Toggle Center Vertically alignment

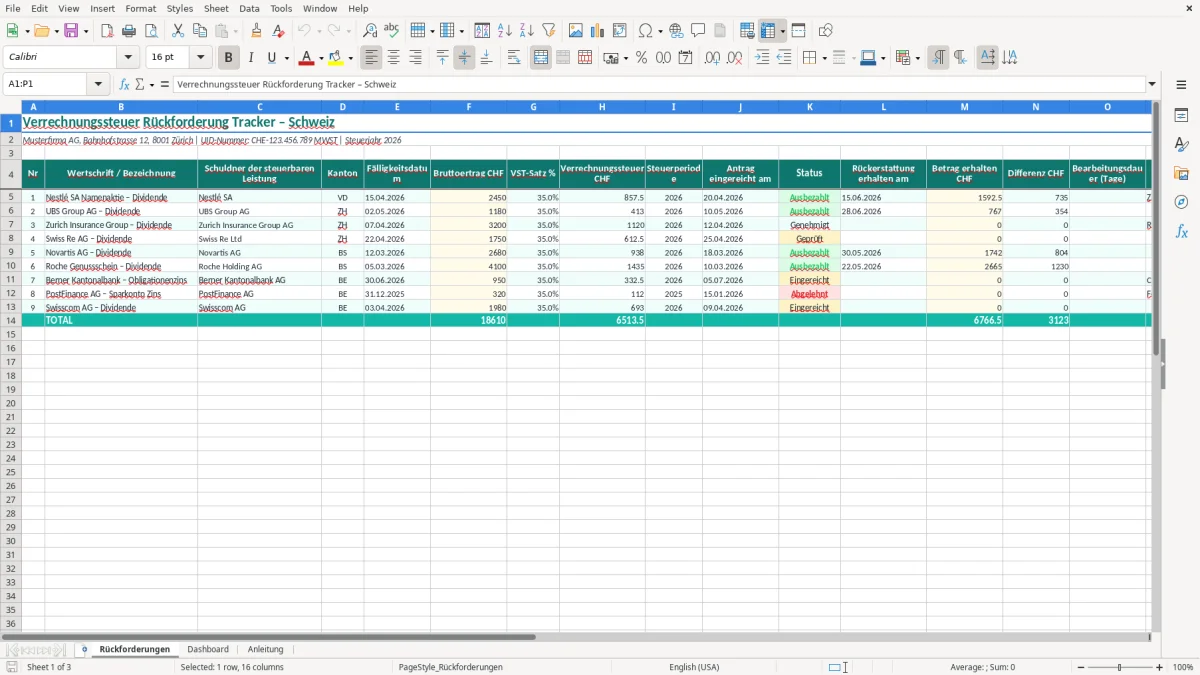[x=464, y=58]
